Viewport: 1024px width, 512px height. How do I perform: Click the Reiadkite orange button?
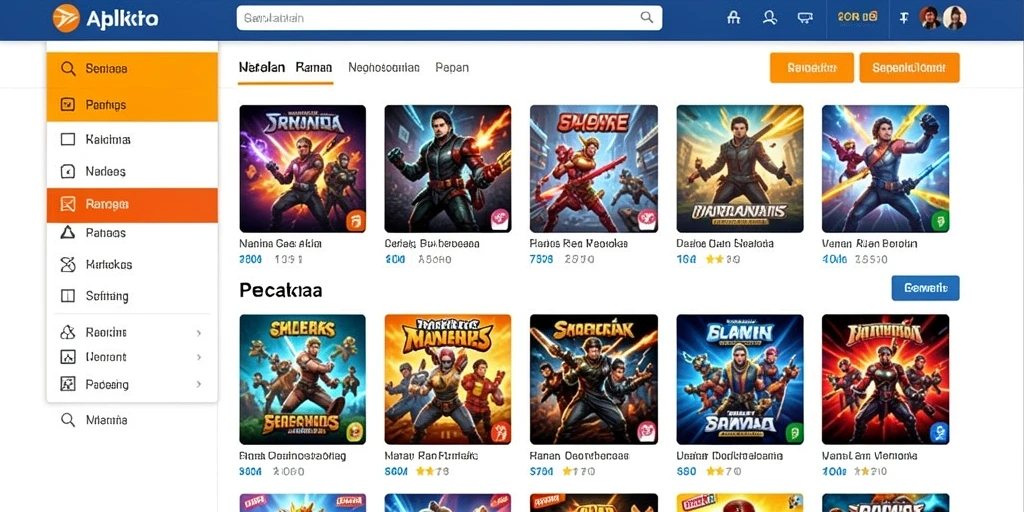812,68
